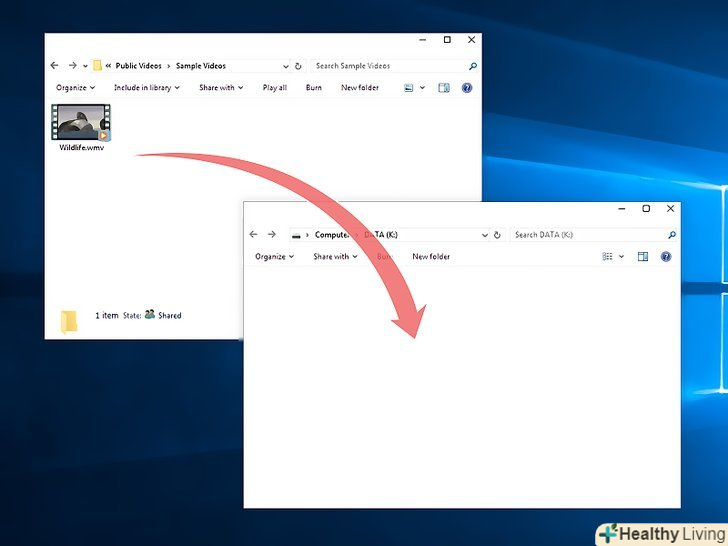The height and width of the screenshot is (546, 728).
Task: Open recent locations dropdown beside Forward arrow
Action: [x=85, y=66]
